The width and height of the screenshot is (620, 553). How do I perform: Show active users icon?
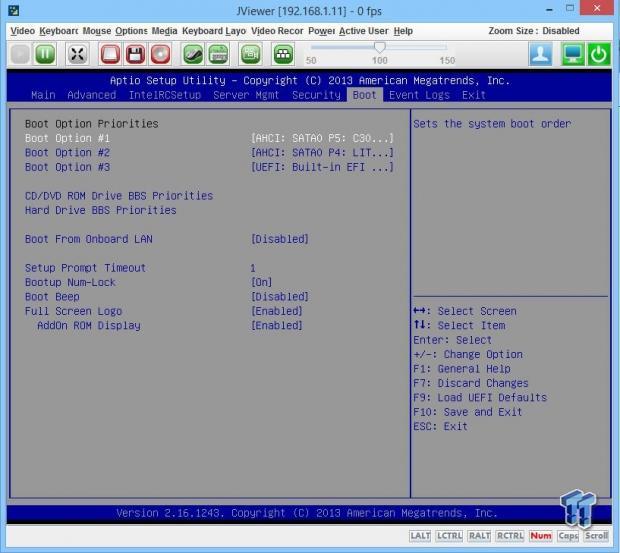click(541, 54)
